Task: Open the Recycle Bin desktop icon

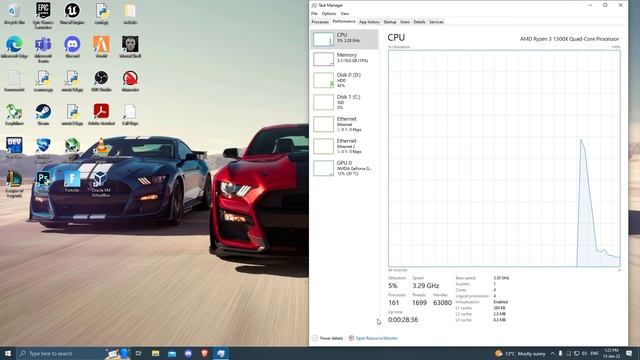Action: coord(14,14)
